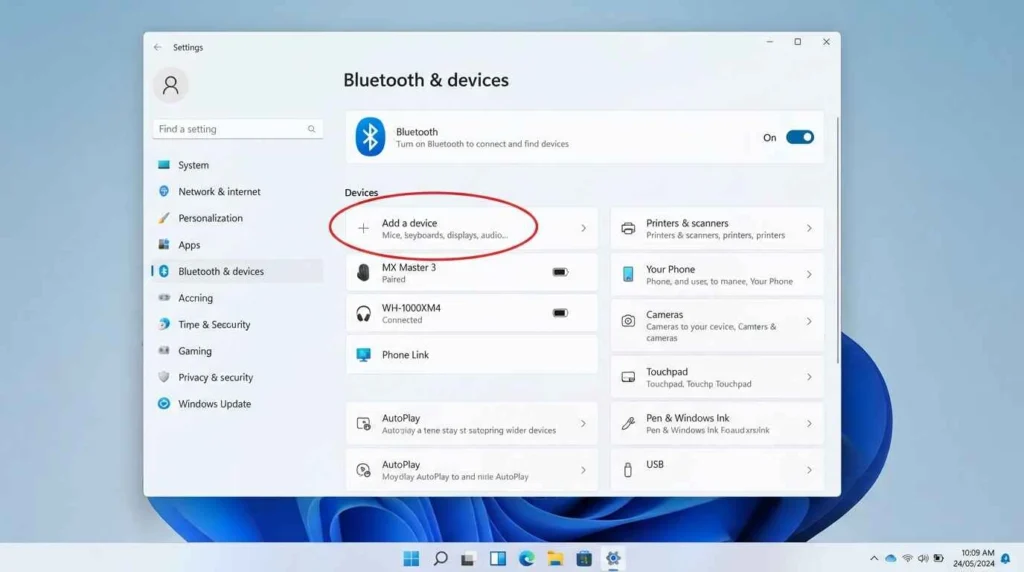Open Touchpad settings
This screenshot has height=572, width=1024.
[717, 377]
